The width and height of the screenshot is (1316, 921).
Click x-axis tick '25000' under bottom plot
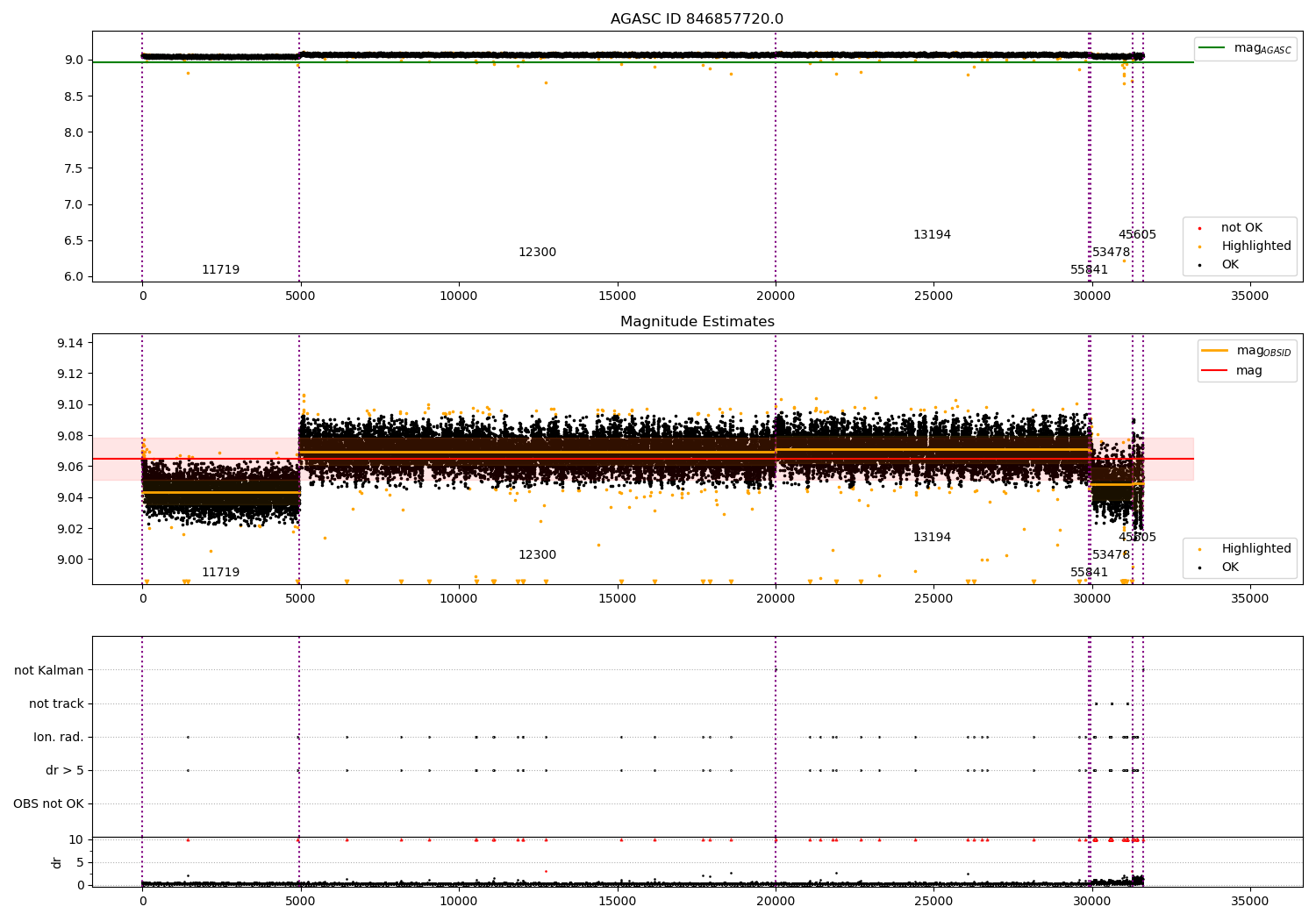[933, 901]
